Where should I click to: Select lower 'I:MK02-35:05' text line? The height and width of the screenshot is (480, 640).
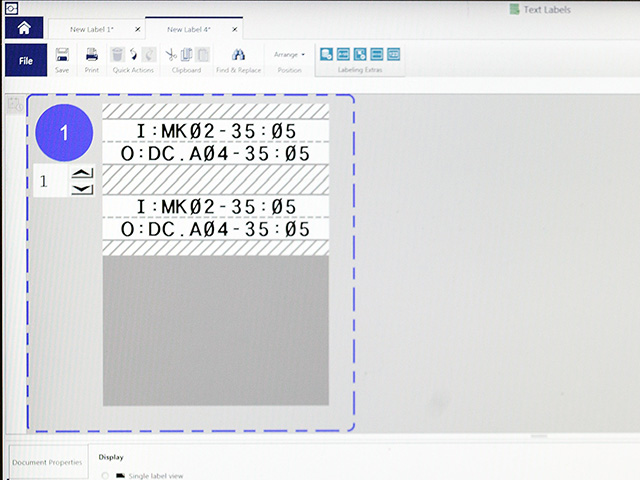click(x=216, y=207)
